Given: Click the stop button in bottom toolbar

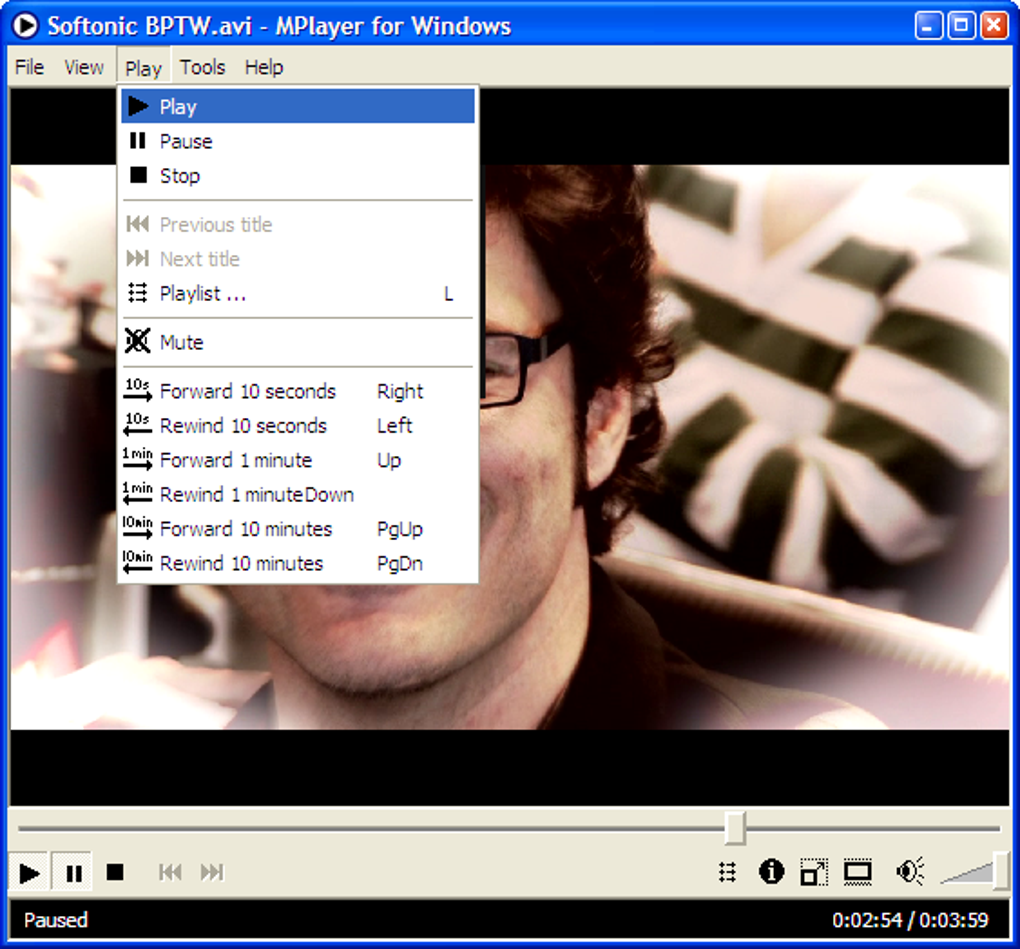Looking at the screenshot, I should tap(115, 872).
